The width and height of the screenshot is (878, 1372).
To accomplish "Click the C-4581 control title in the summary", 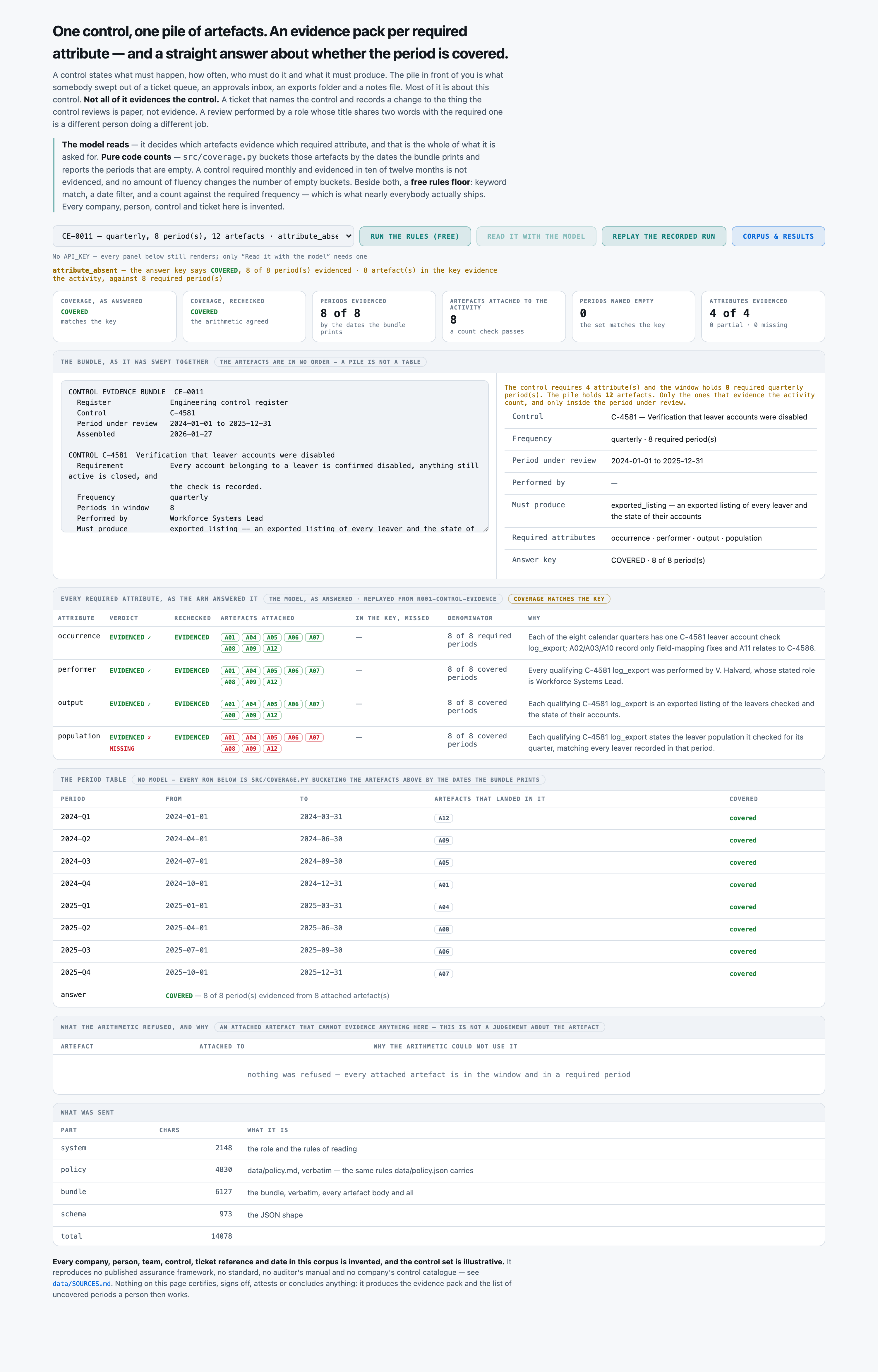I will [x=709, y=417].
